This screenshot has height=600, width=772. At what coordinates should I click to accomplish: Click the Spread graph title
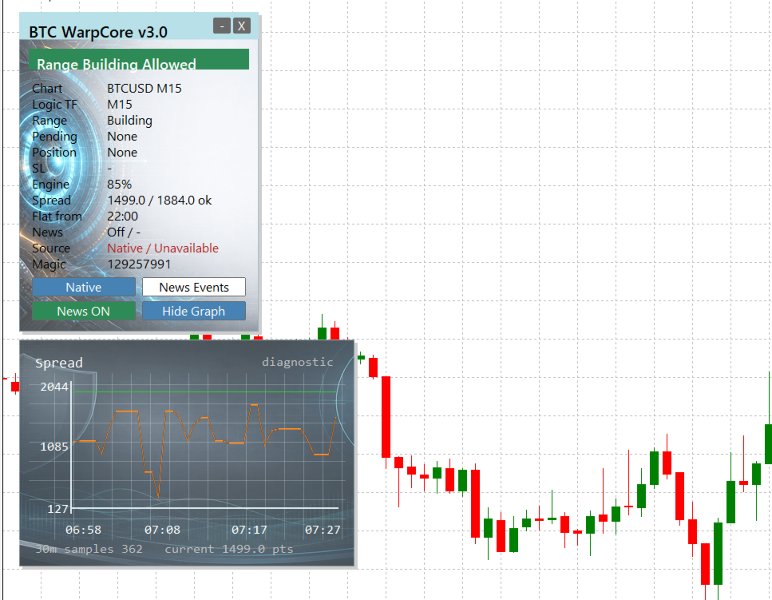(x=59, y=363)
